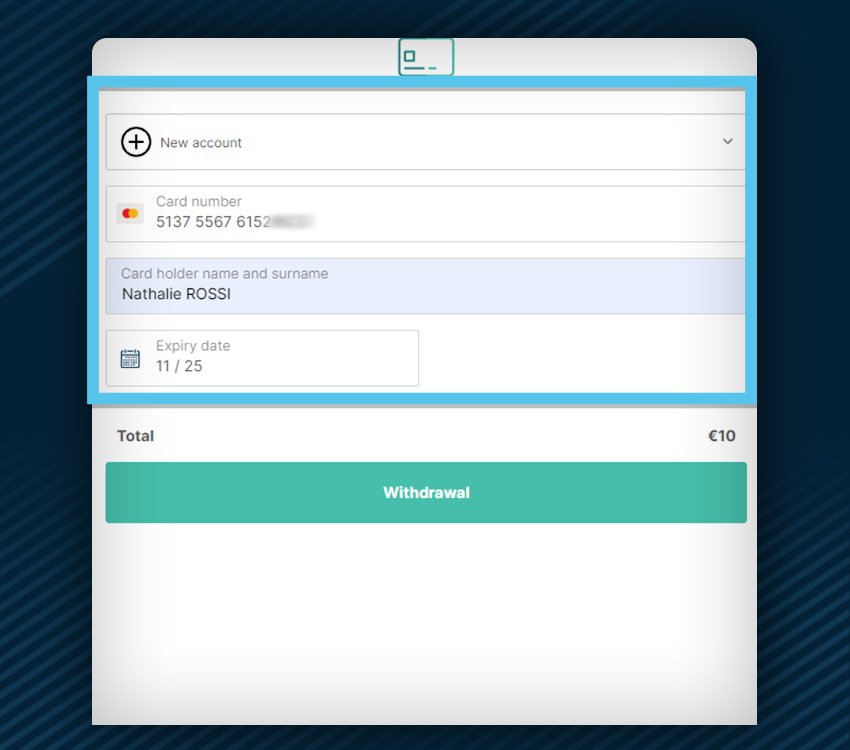Image resolution: width=850 pixels, height=750 pixels.
Task: Click the 5137 5567 6152 card digits
Action: click(x=213, y=222)
